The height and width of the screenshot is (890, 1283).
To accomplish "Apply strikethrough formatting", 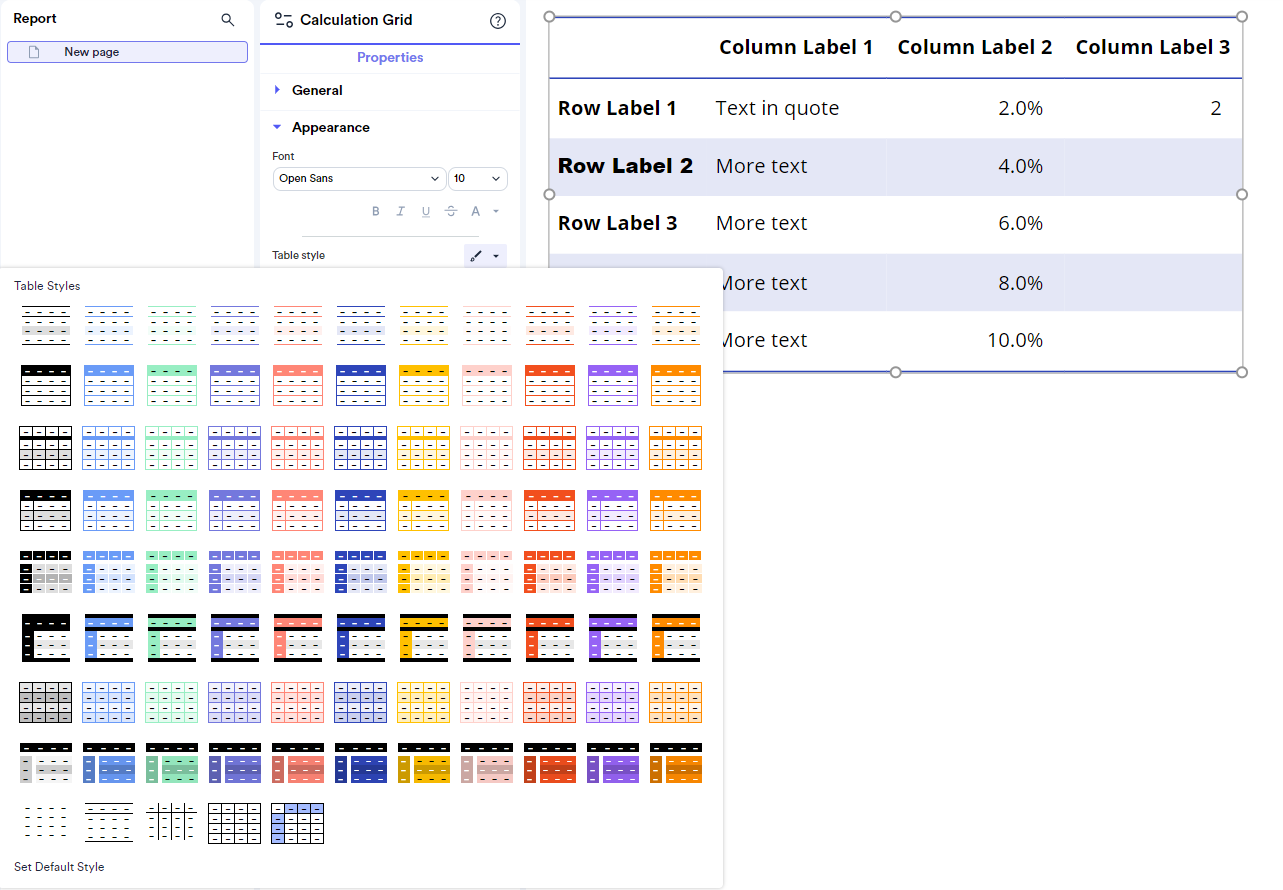I will tap(451, 211).
